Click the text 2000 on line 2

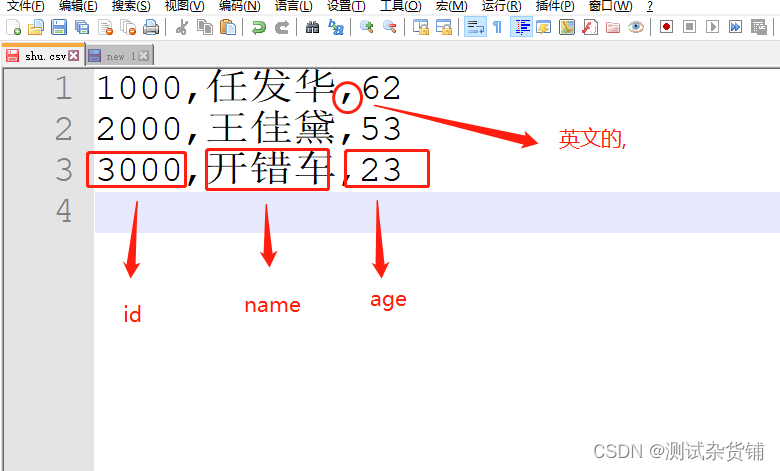(139, 129)
